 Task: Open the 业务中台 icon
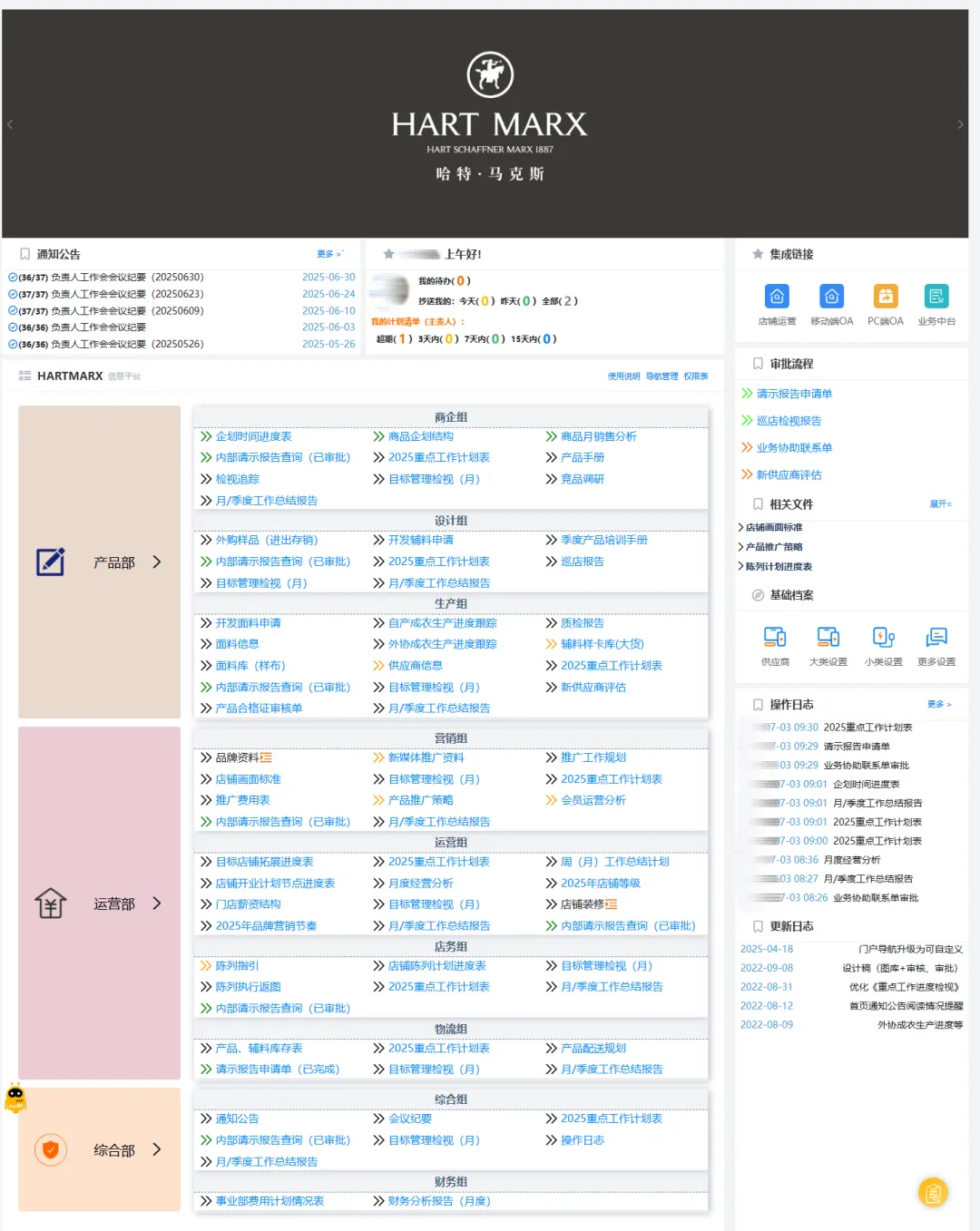tap(936, 297)
